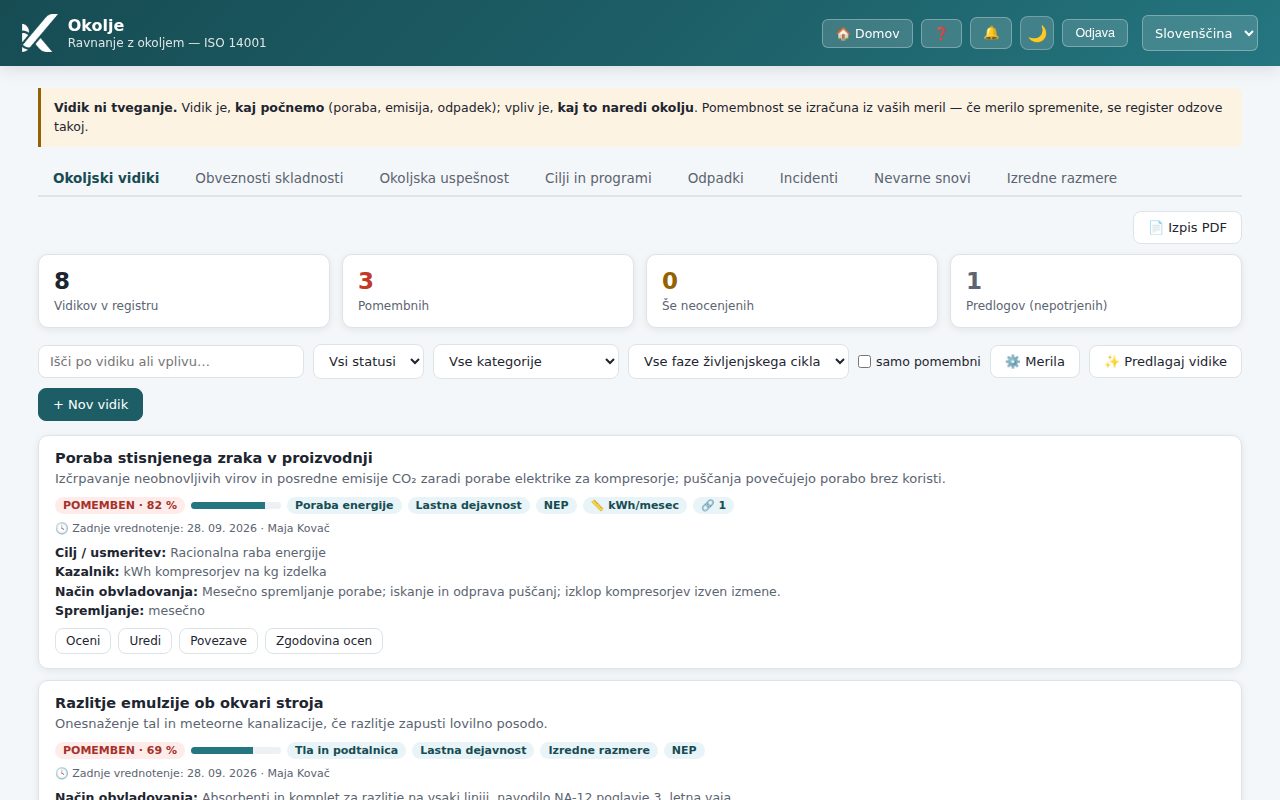
Task: Toggle dark mode with the moon icon
Action: click(x=1037, y=33)
